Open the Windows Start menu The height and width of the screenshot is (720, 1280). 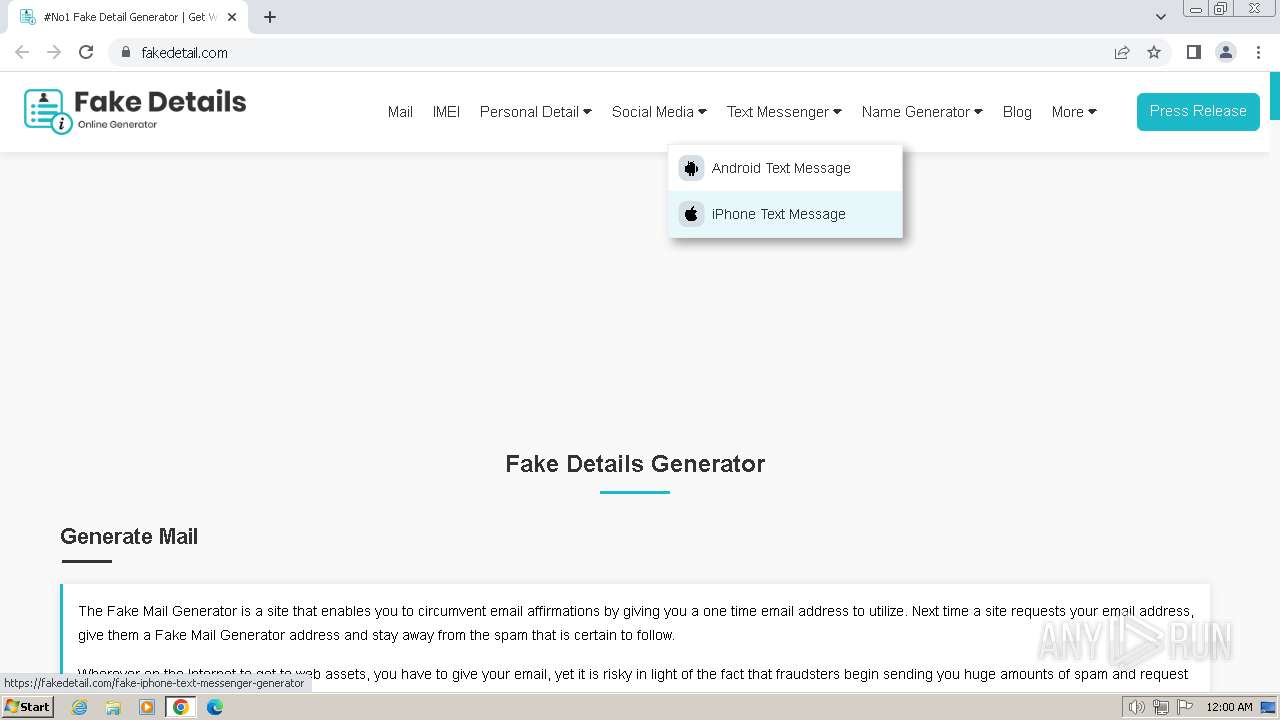point(27,707)
